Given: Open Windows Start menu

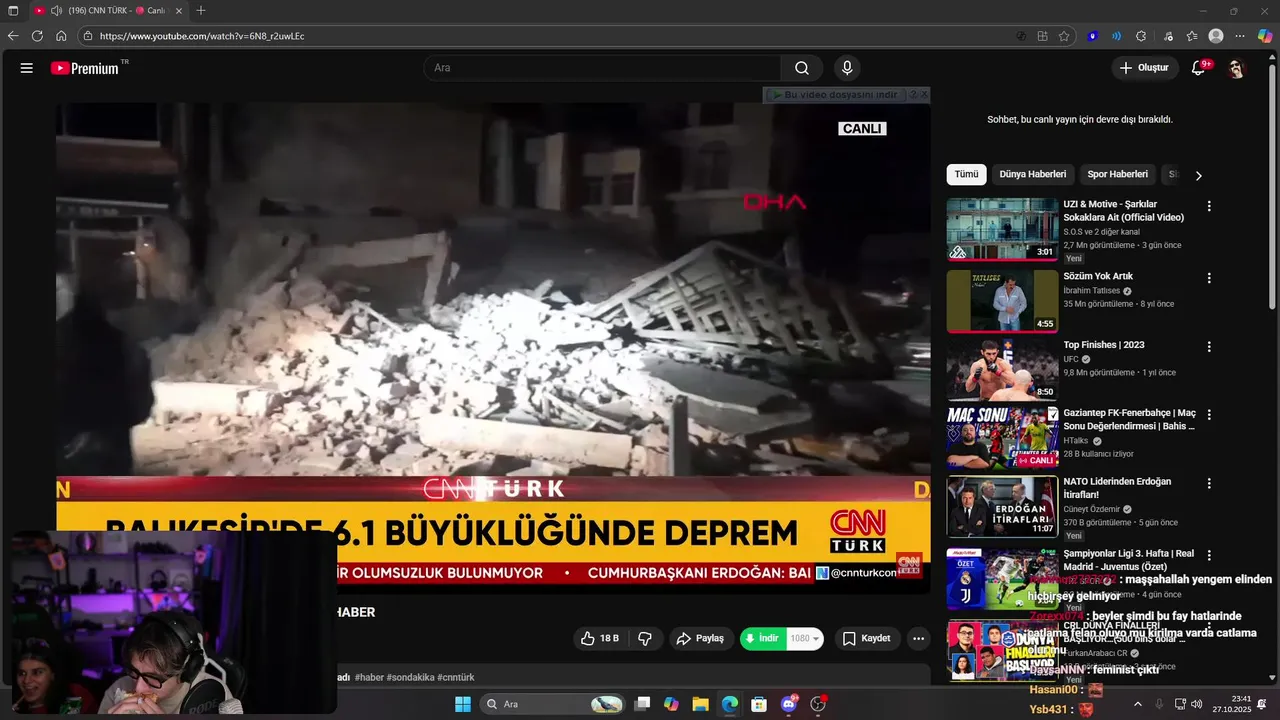Looking at the screenshot, I should [463, 704].
